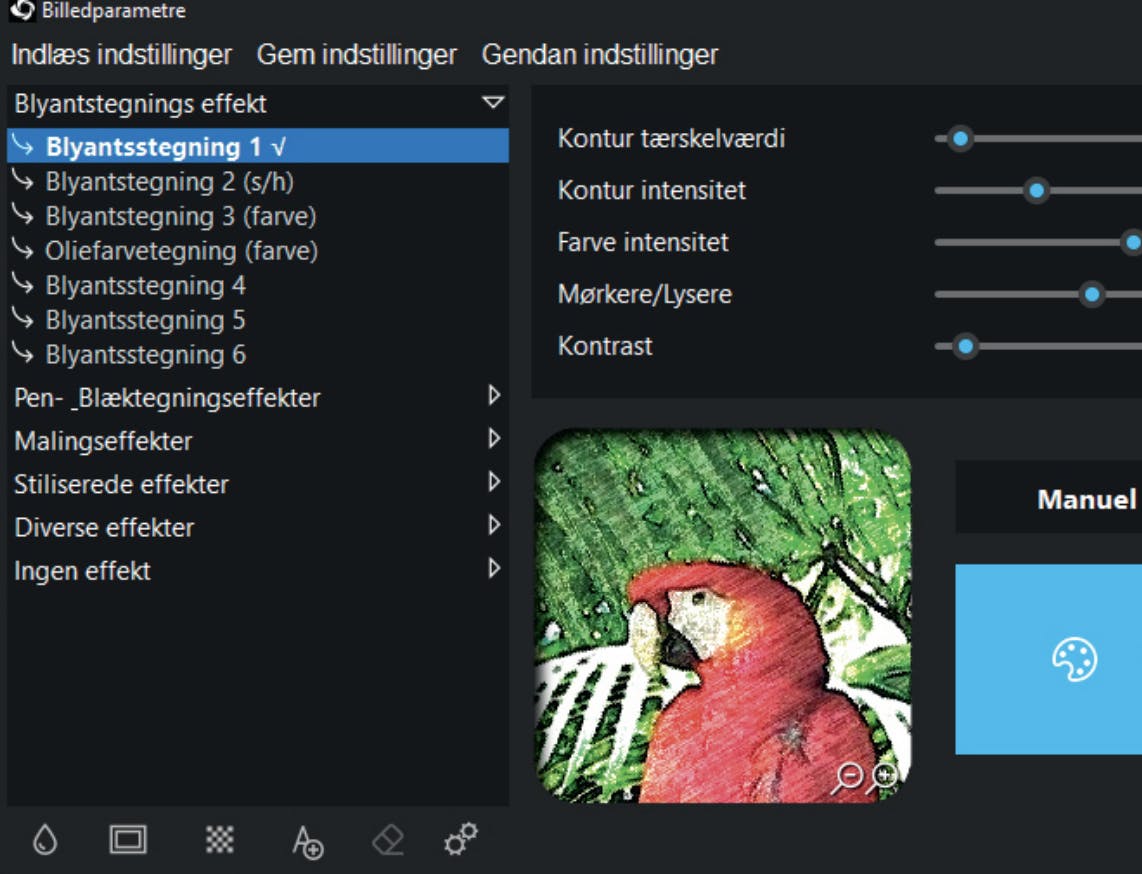Open Gendan indstillinger menu
The width and height of the screenshot is (1142, 874).
click(600, 55)
